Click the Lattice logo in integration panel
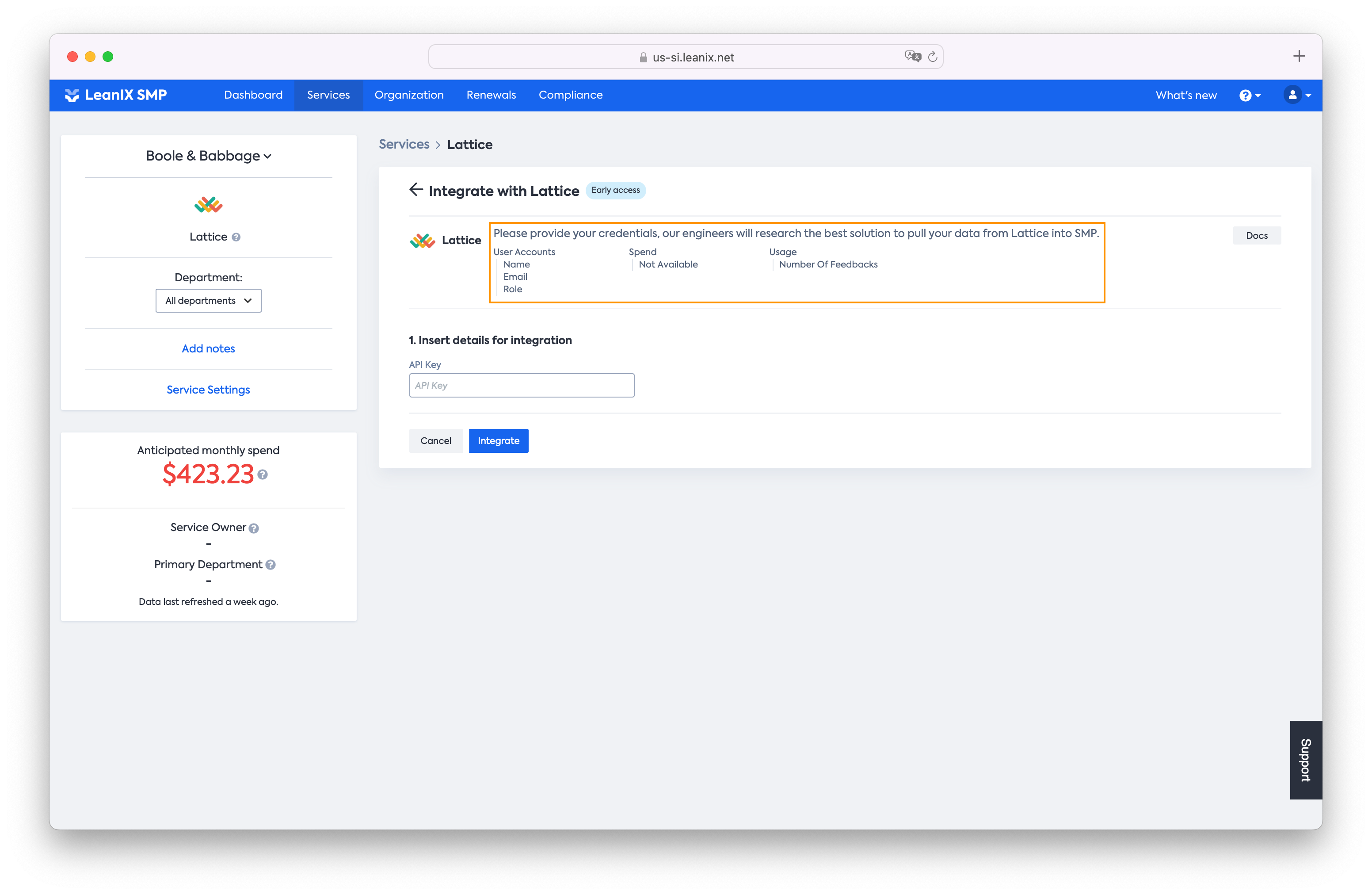 423,241
